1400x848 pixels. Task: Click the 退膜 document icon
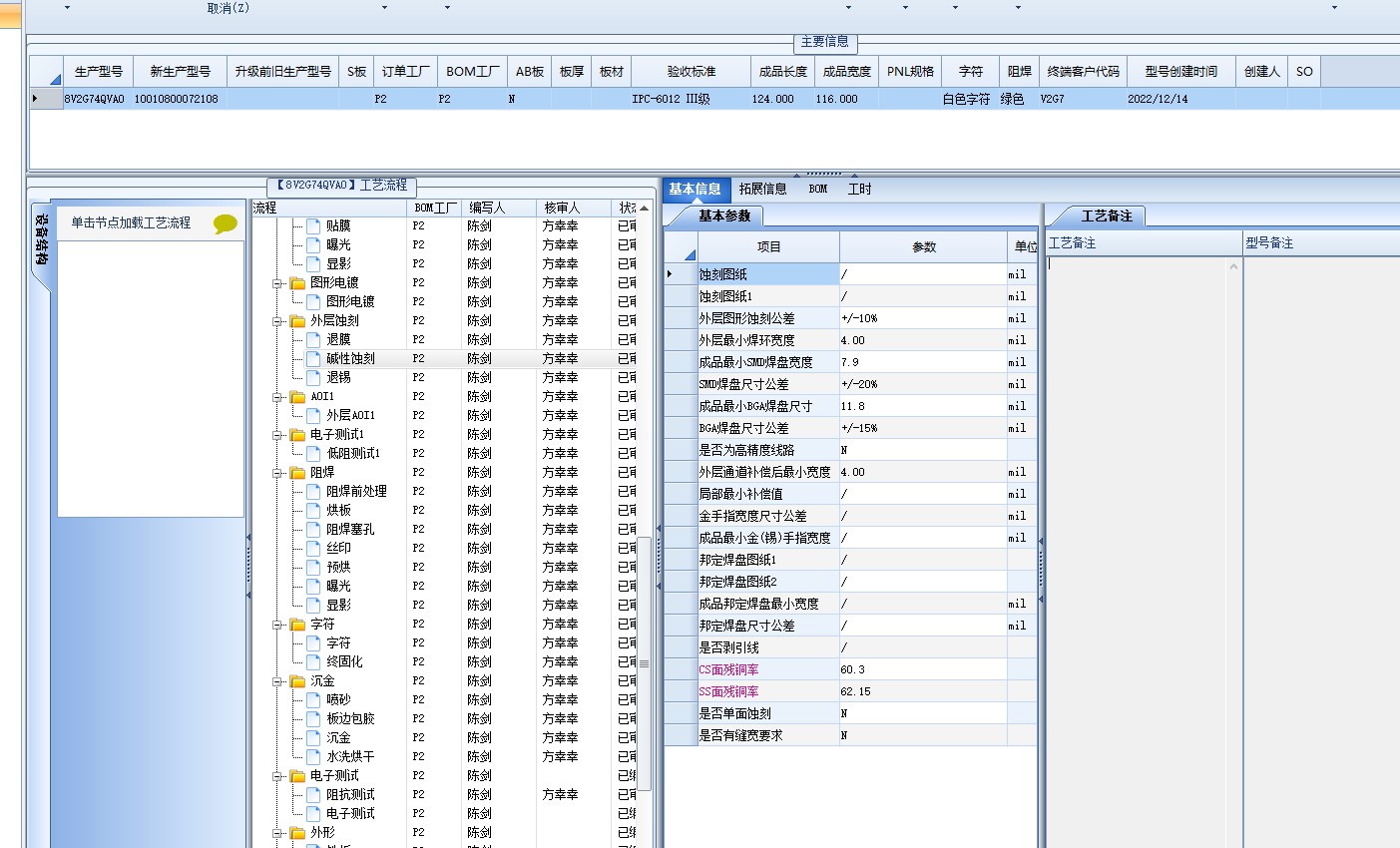(x=313, y=340)
